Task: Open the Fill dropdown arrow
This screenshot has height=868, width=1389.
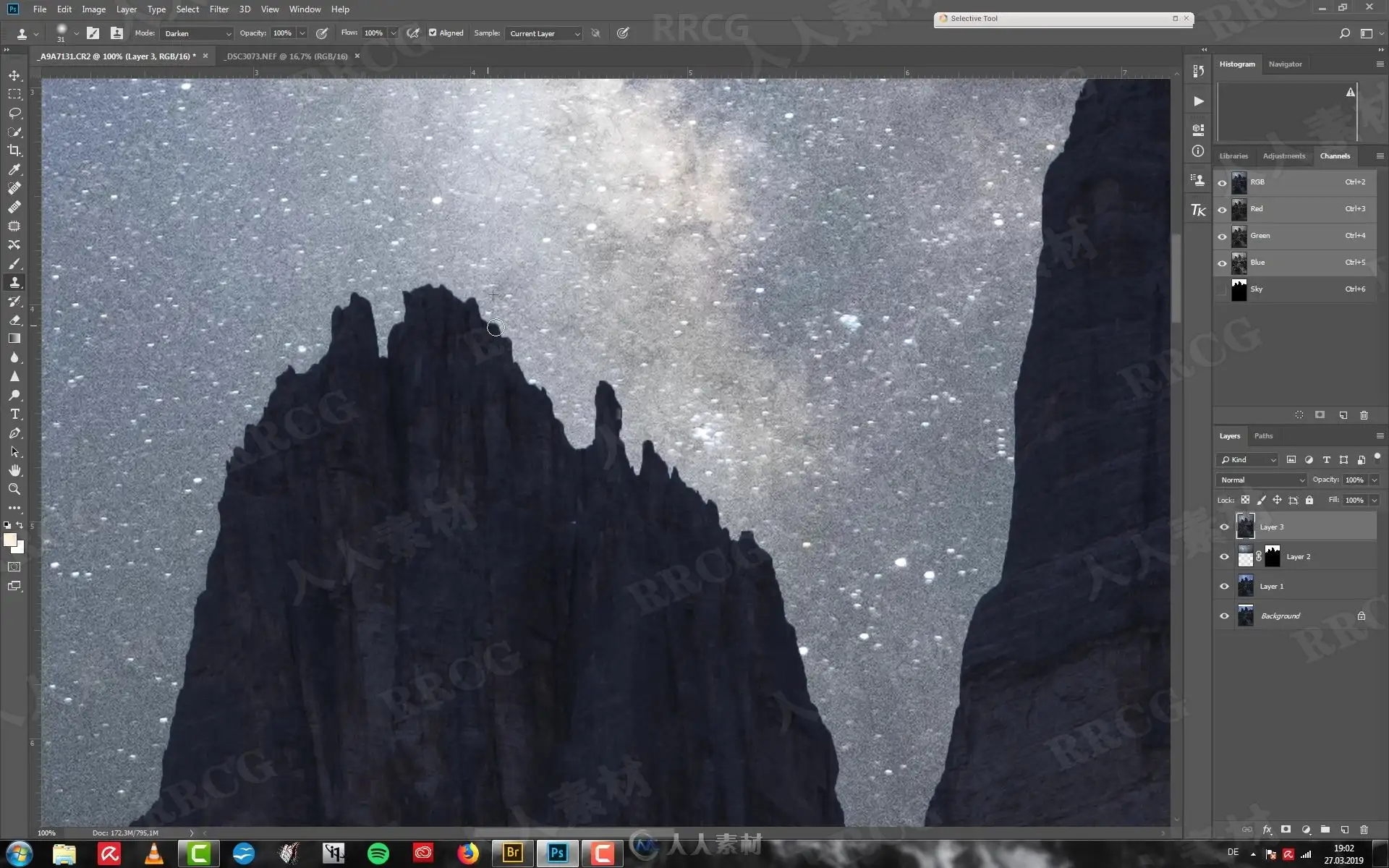Action: [x=1374, y=500]
